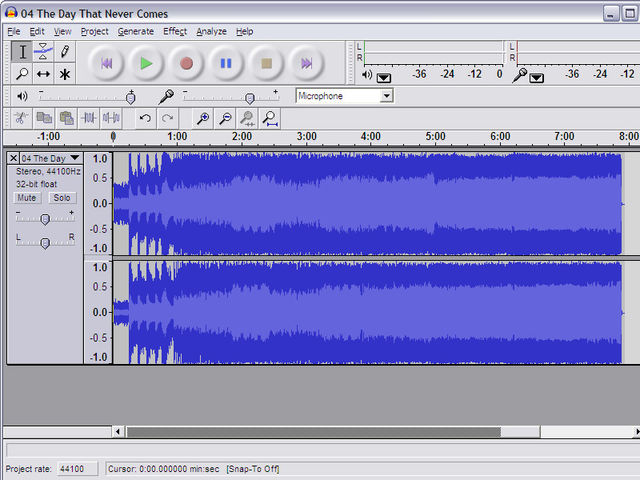
Task: Click the playback meter speaker icon
Action: click(367, 75)
